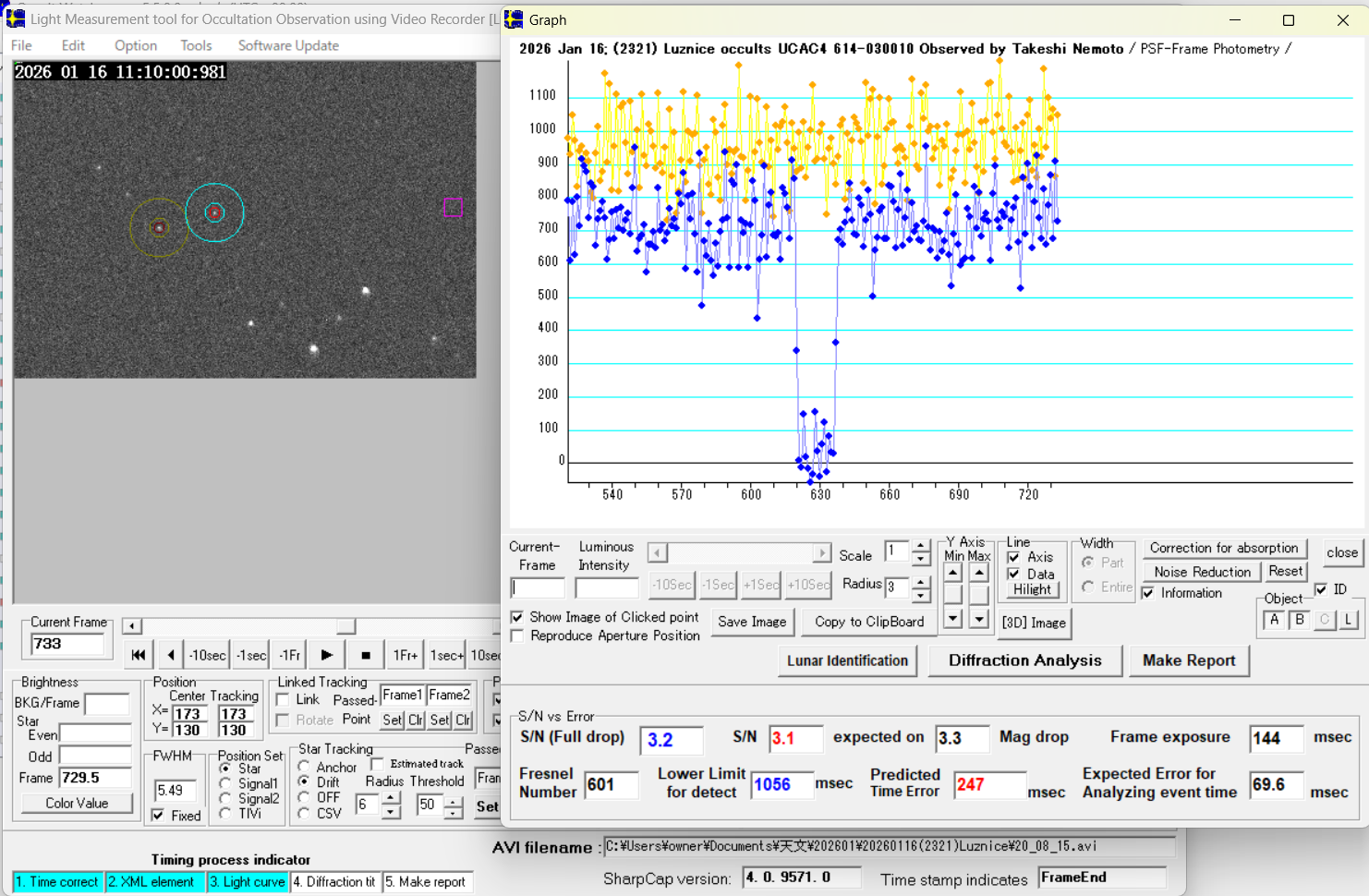1369x896 pixels.
Task: Click the Make Report button
Action: (1188, 660)
